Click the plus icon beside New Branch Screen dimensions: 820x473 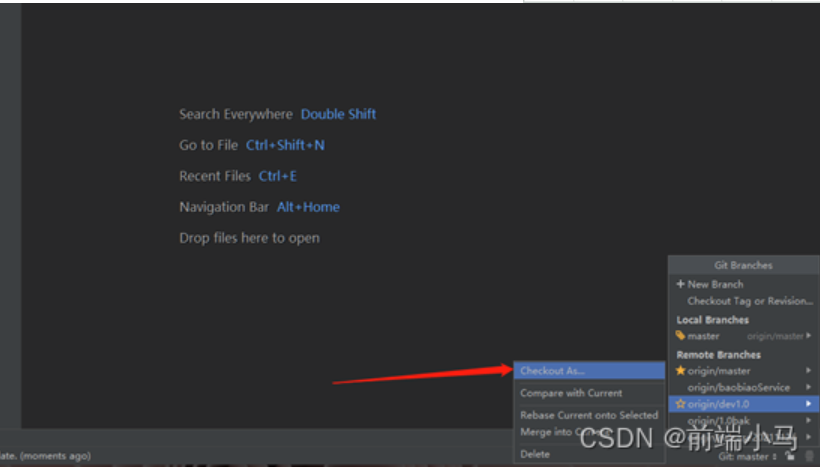click(680, 284)
